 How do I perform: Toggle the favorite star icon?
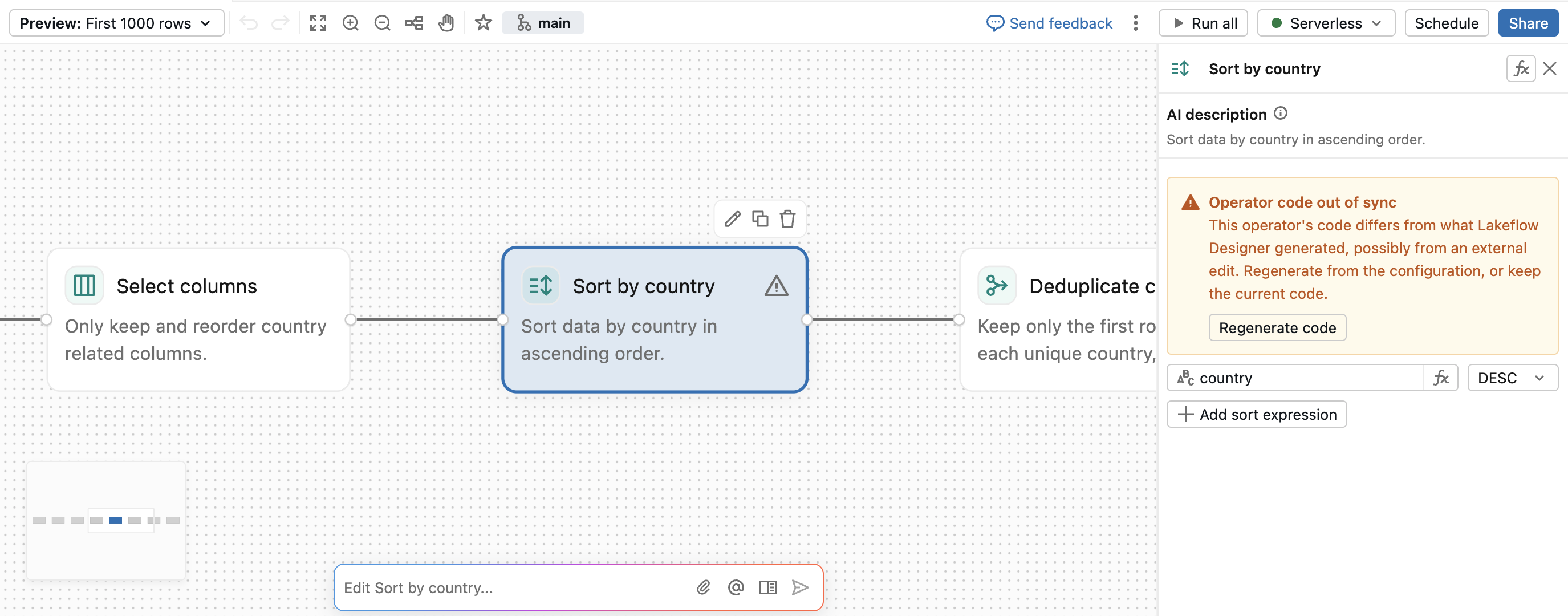click(x=484, y=23)
